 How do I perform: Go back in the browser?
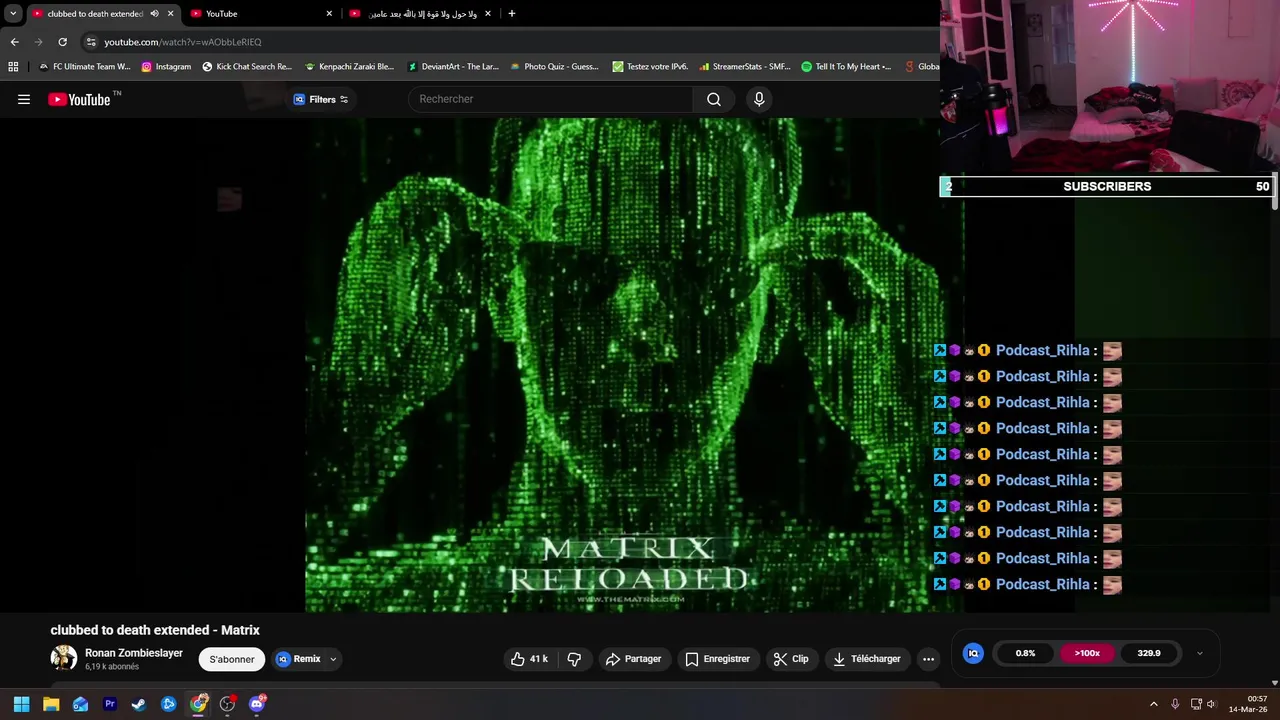click(x=14, y=42)
